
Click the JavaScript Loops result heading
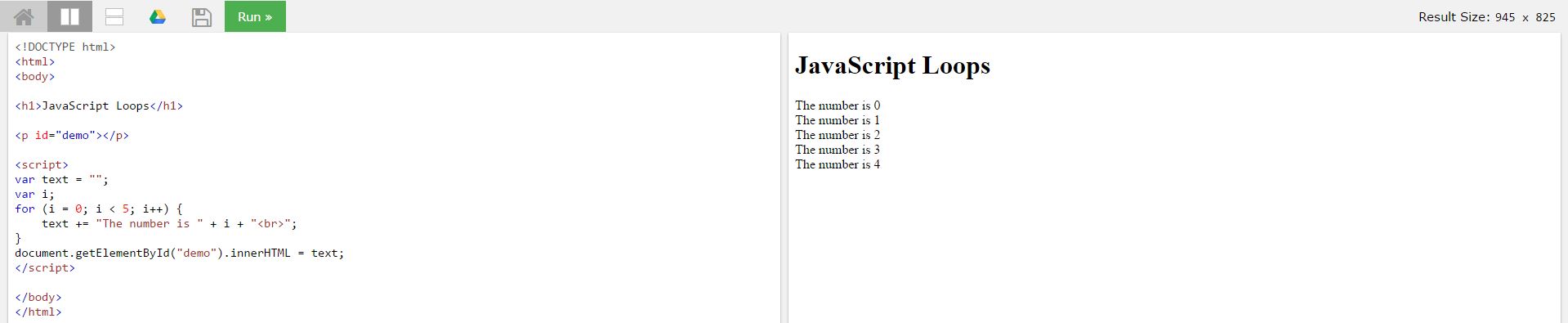(892, 65)
